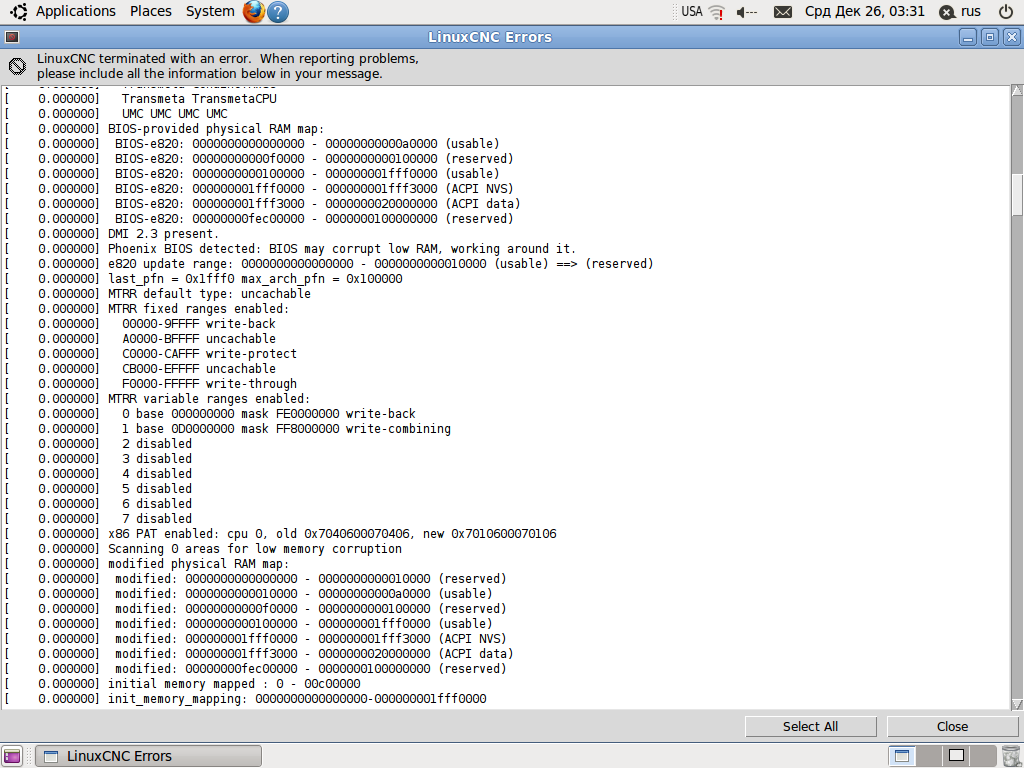The height and width of the screenshot is (768, 1024).
Task: Click the volume speaker icon
Action: (x=746, y=12)
